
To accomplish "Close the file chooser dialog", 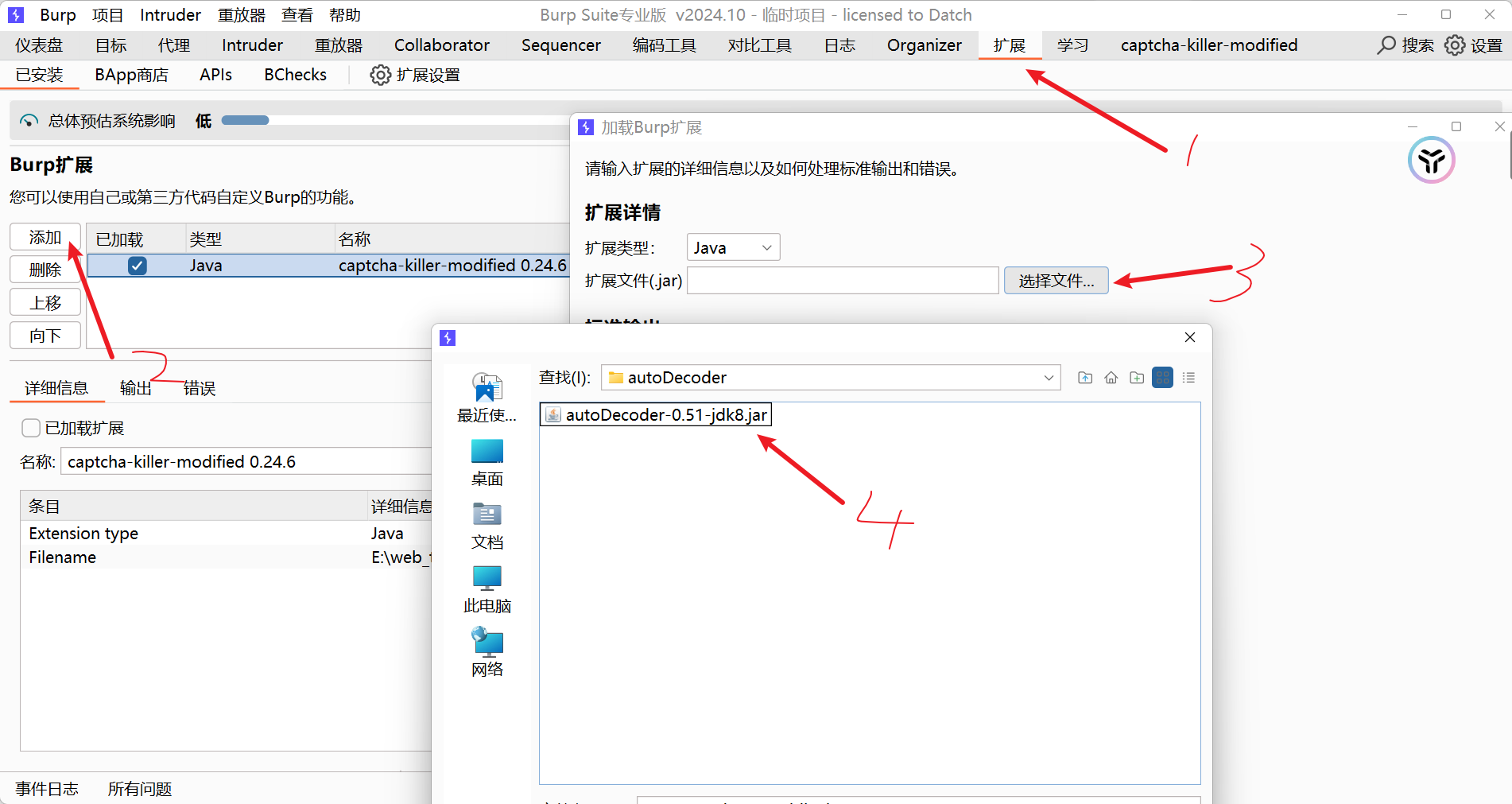I will (x=1190, y=337).
